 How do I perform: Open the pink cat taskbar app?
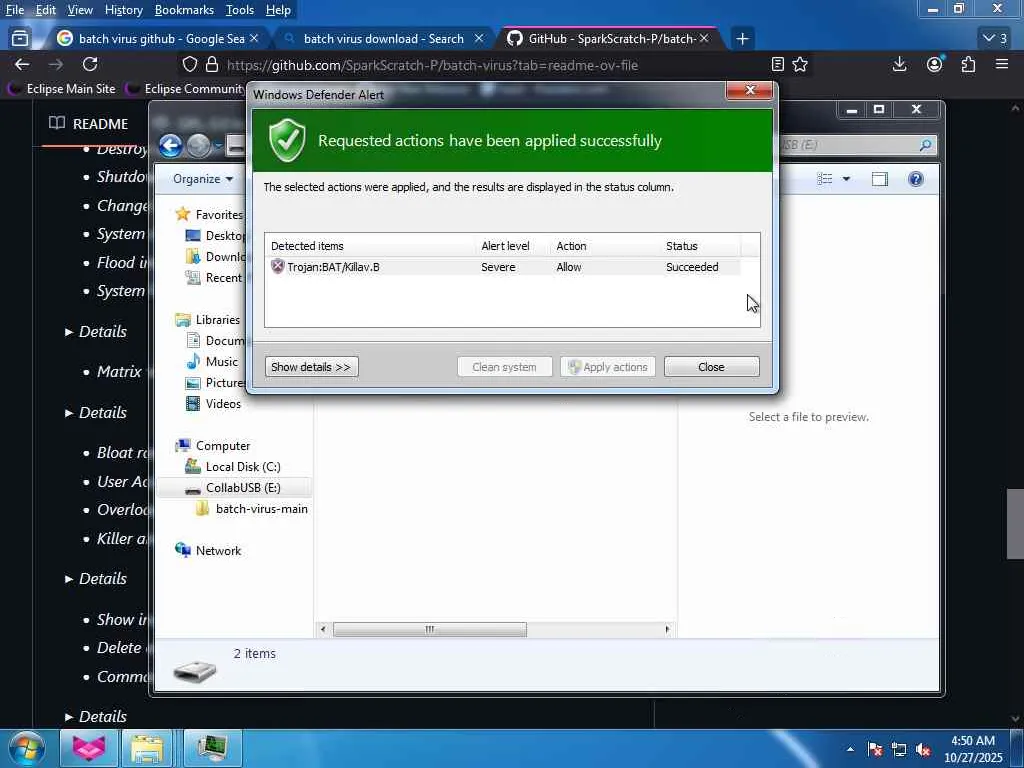click(x=88, y=748)
